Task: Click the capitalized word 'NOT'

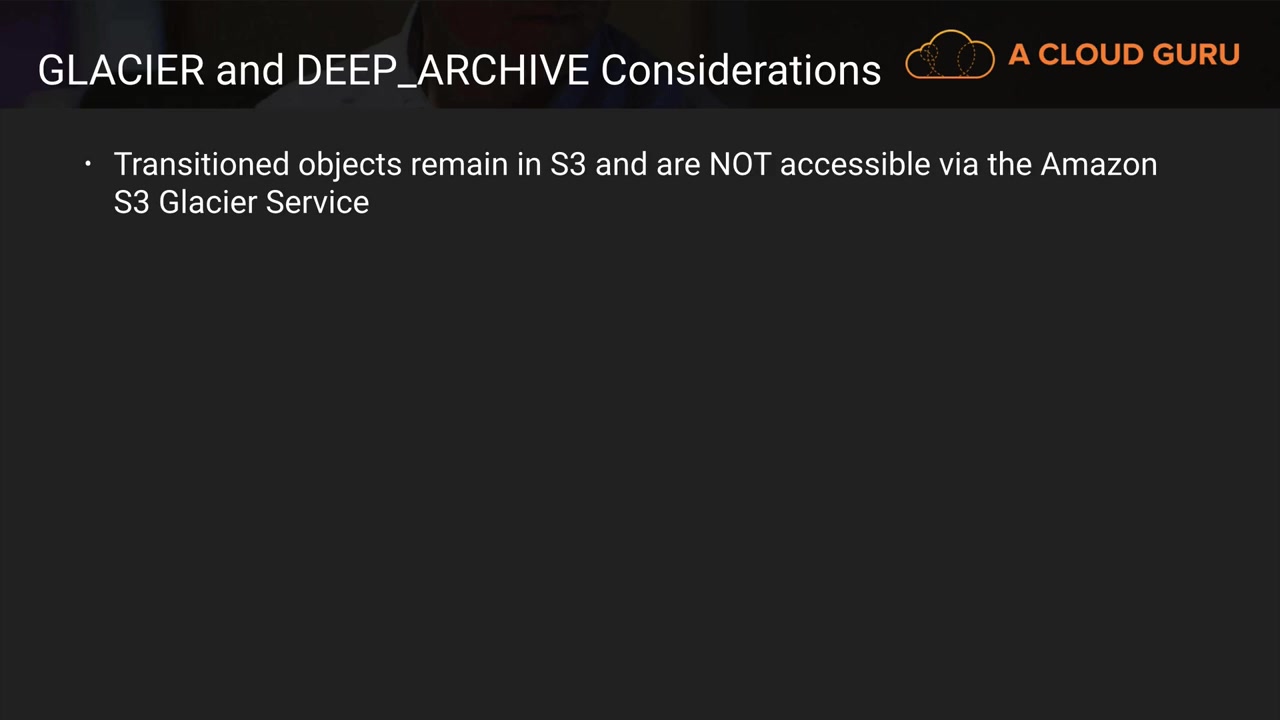Action: (x=740, y=164)
